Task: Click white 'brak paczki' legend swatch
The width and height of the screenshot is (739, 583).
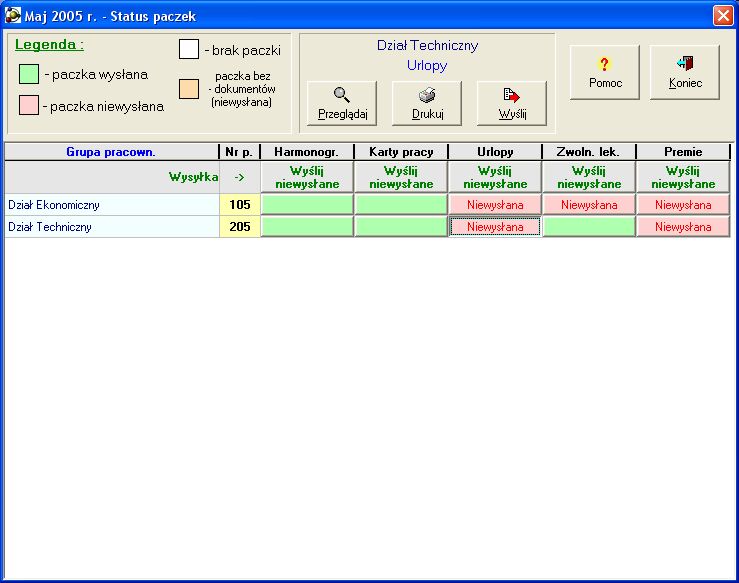Action: click(189, 49)
